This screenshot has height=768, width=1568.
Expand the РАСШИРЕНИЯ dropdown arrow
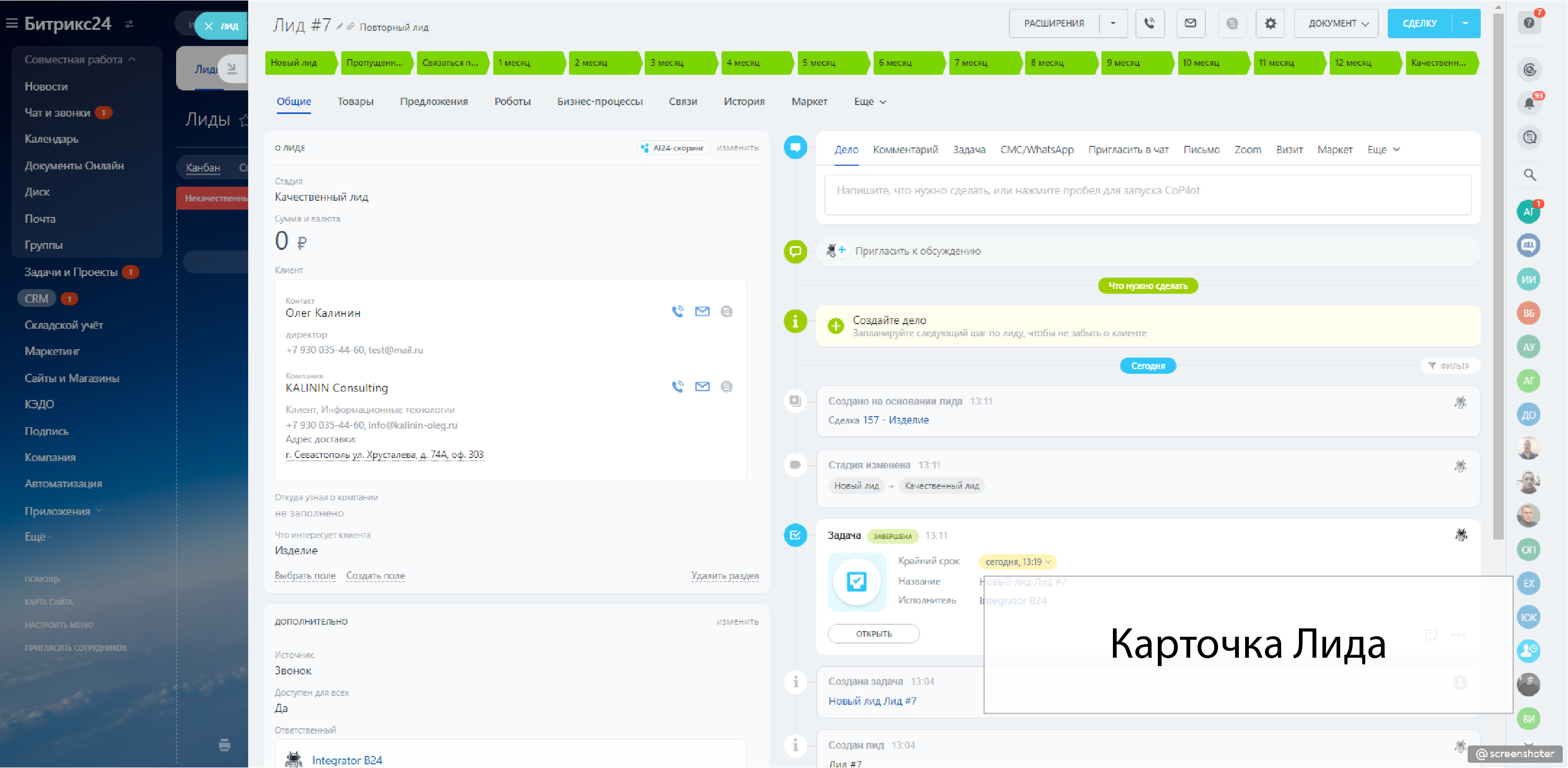[x=1113, y=24]
